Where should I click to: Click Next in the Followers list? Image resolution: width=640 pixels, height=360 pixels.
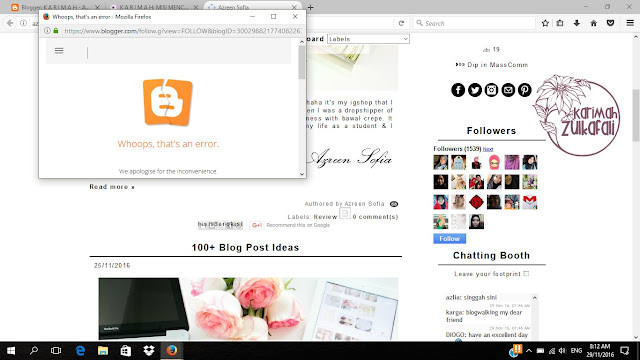click(x=488, y=149)
